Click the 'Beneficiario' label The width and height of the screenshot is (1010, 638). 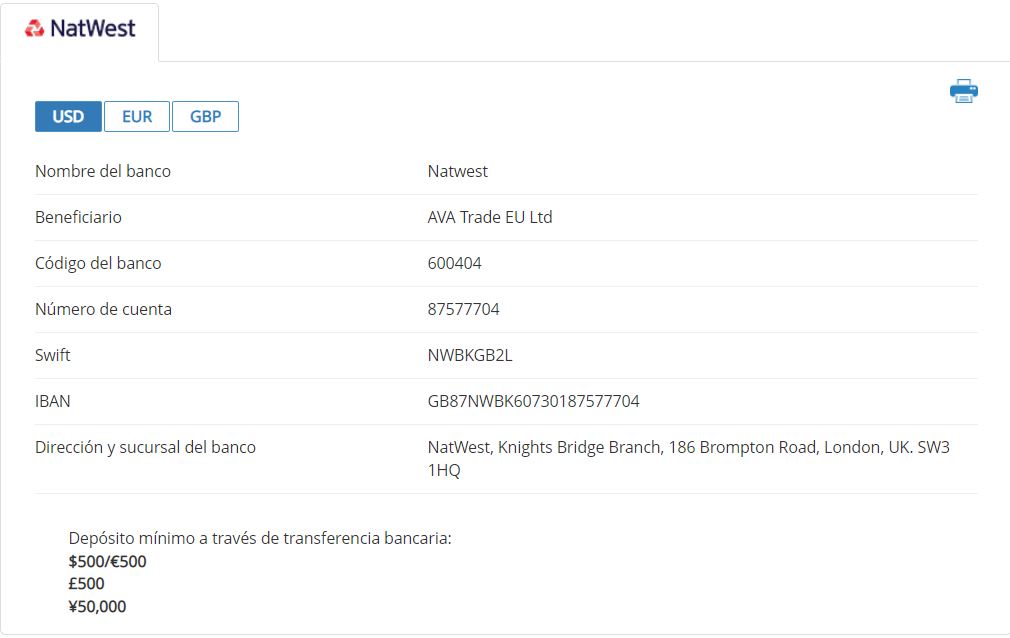pyautogui.click(x=79, y=217)
